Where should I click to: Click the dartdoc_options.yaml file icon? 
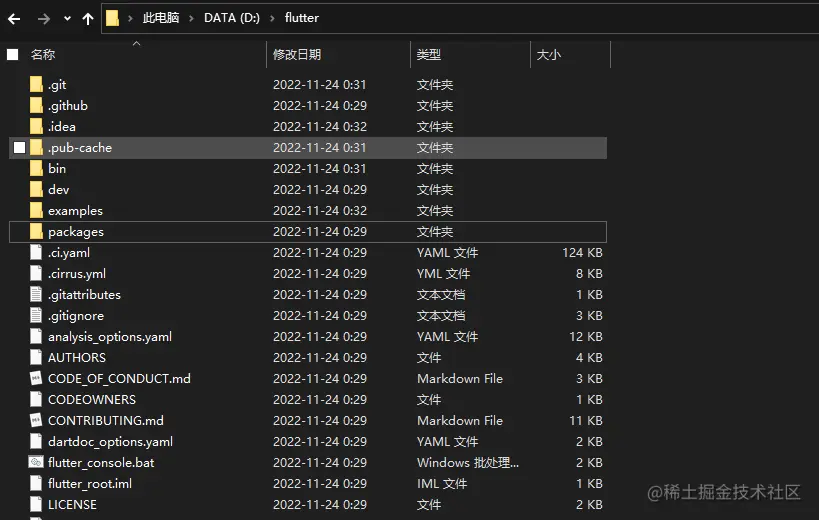point(36,441)
